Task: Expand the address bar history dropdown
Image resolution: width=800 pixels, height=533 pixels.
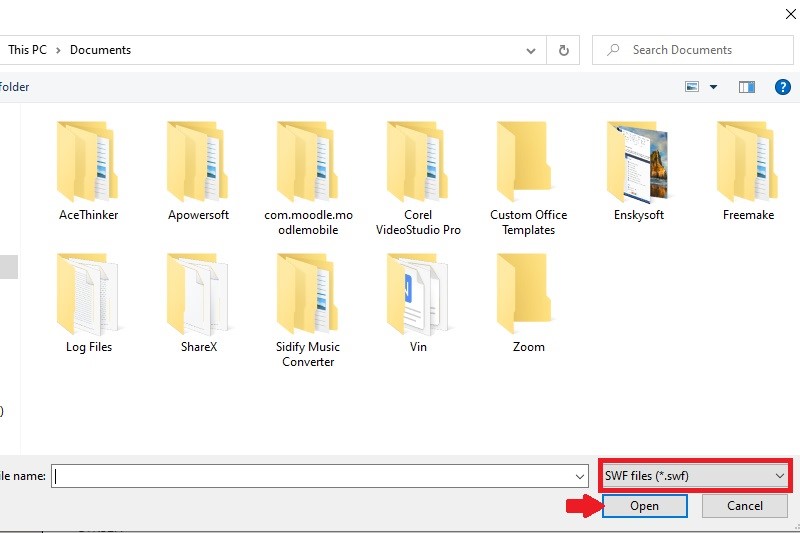Action: pyautogui.click(x=531, y=50)
